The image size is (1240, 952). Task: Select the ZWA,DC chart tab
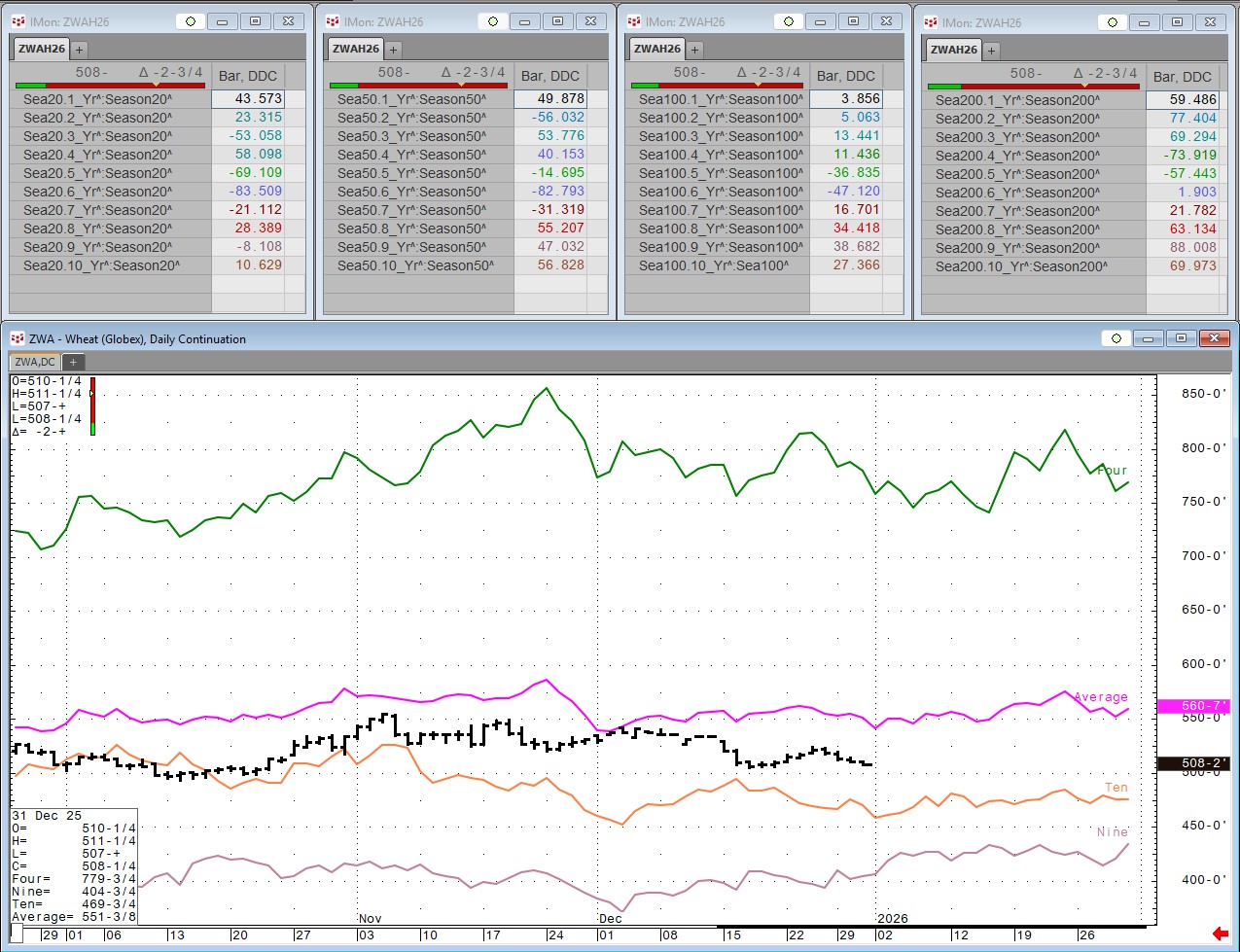35,362
